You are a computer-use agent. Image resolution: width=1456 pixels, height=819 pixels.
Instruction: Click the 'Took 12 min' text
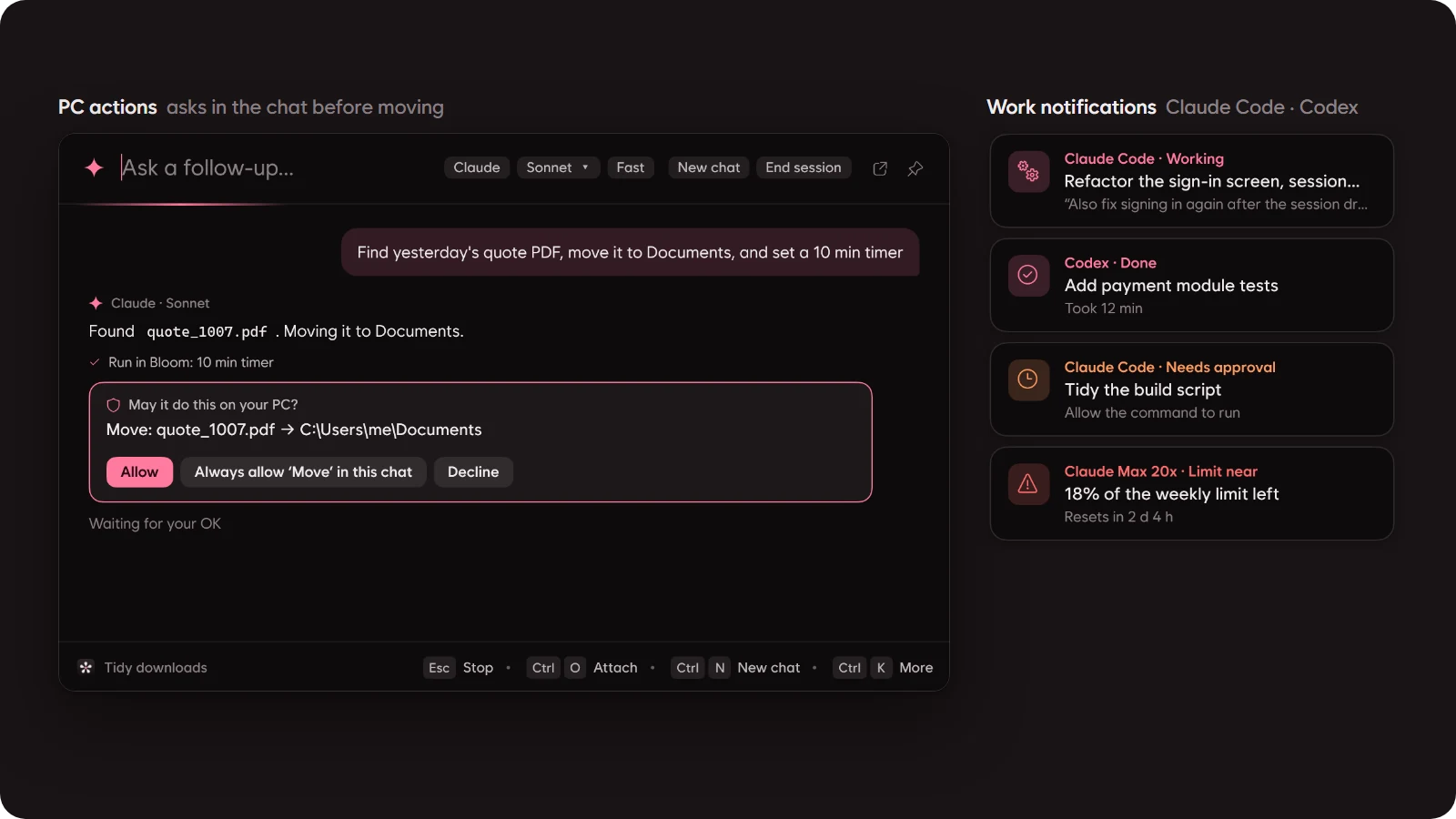[x=1103, y=308]
